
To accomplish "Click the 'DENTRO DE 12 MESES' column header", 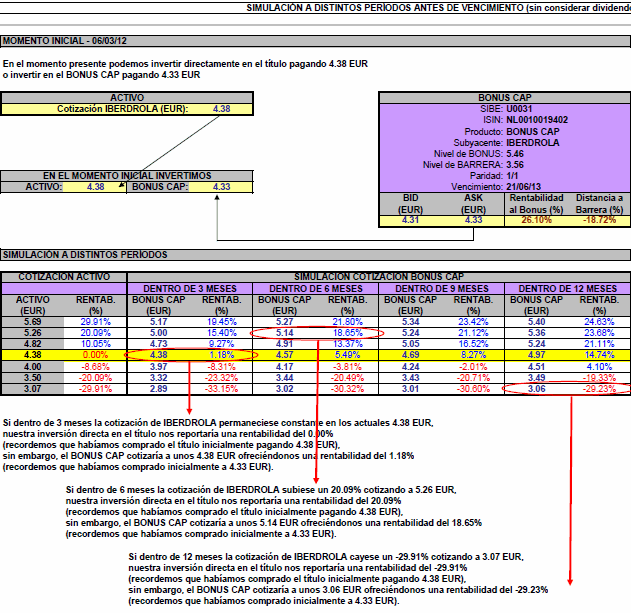I will click(567, 289).
